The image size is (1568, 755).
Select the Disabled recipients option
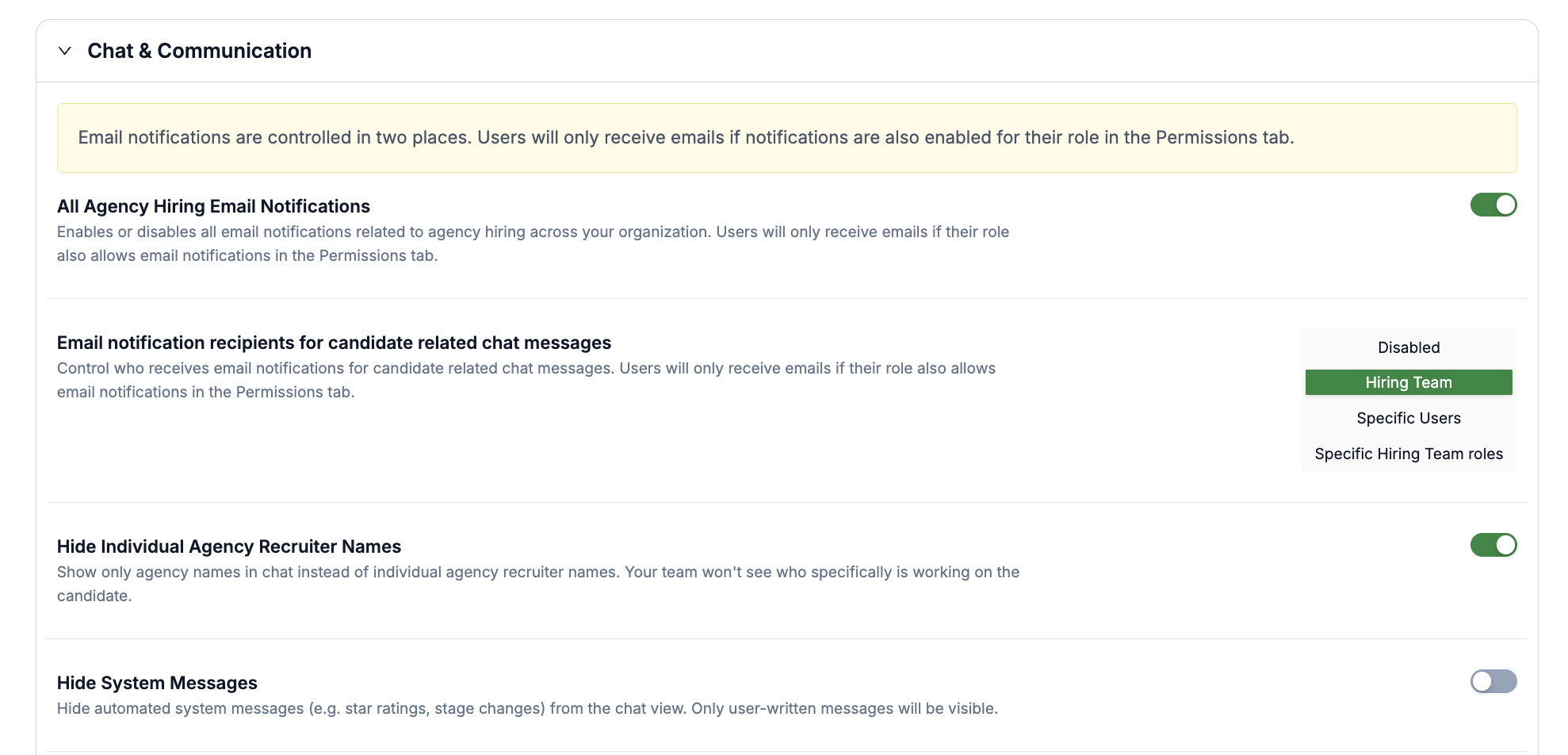tap(1409, 347)
